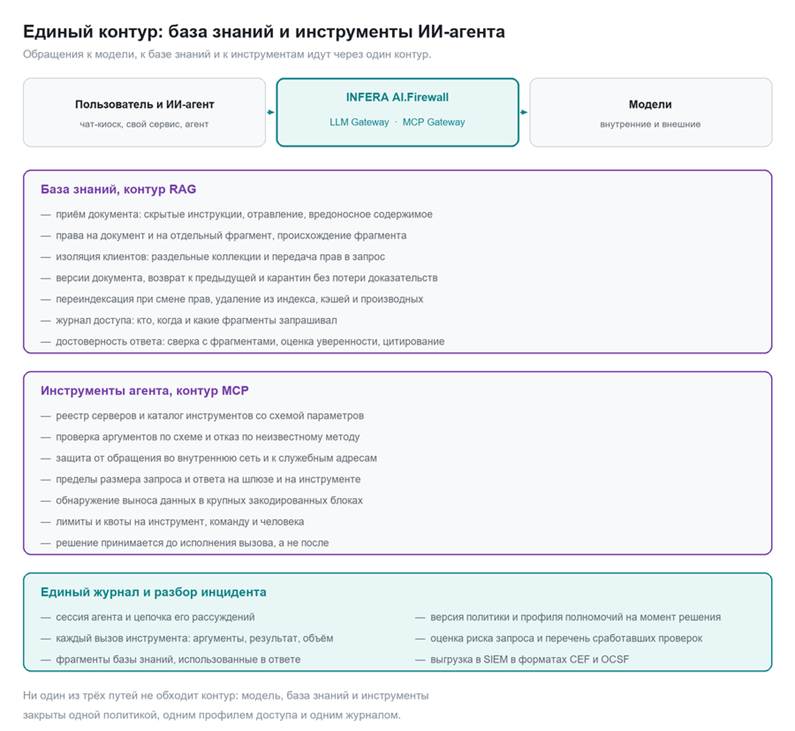
Task: Click the сессия агента list item
Action: 148,617
